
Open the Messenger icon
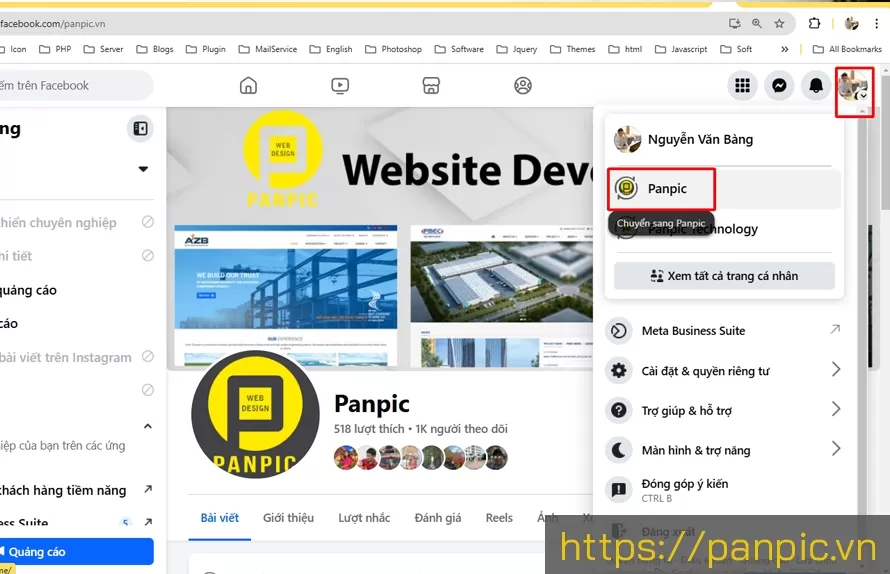point(779,86)
